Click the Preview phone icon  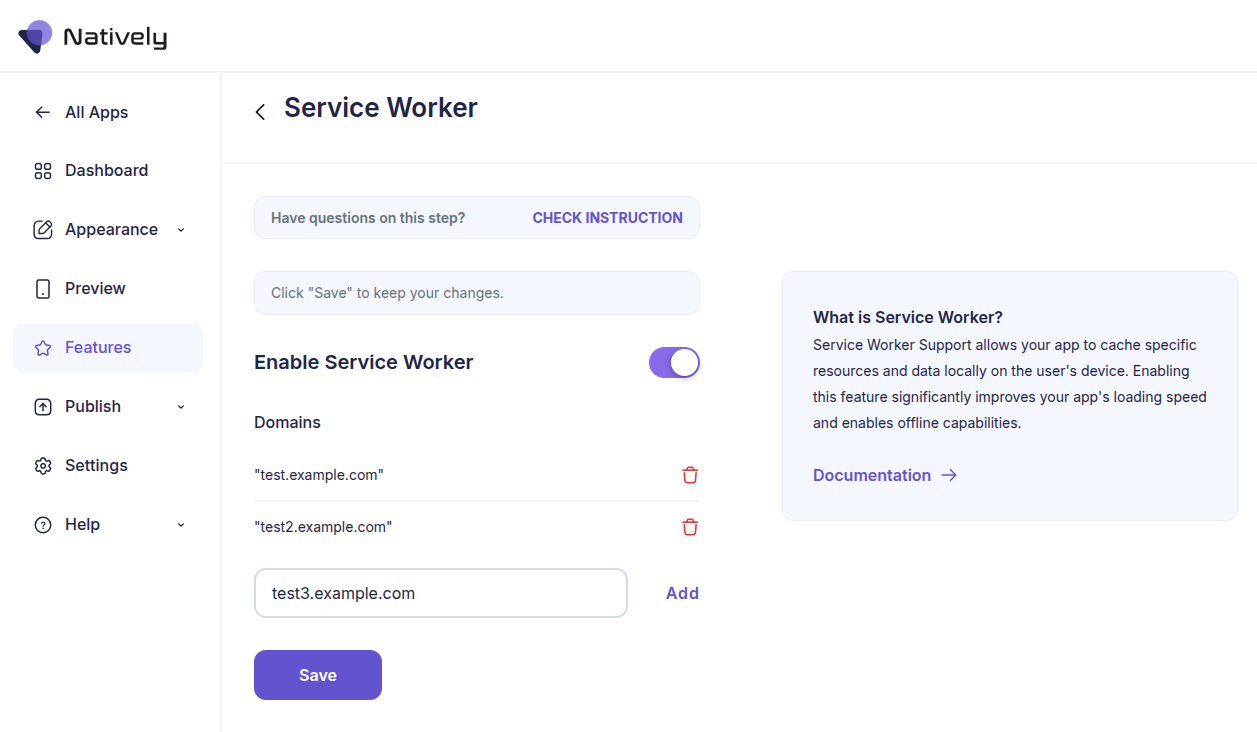click(43, 289)
